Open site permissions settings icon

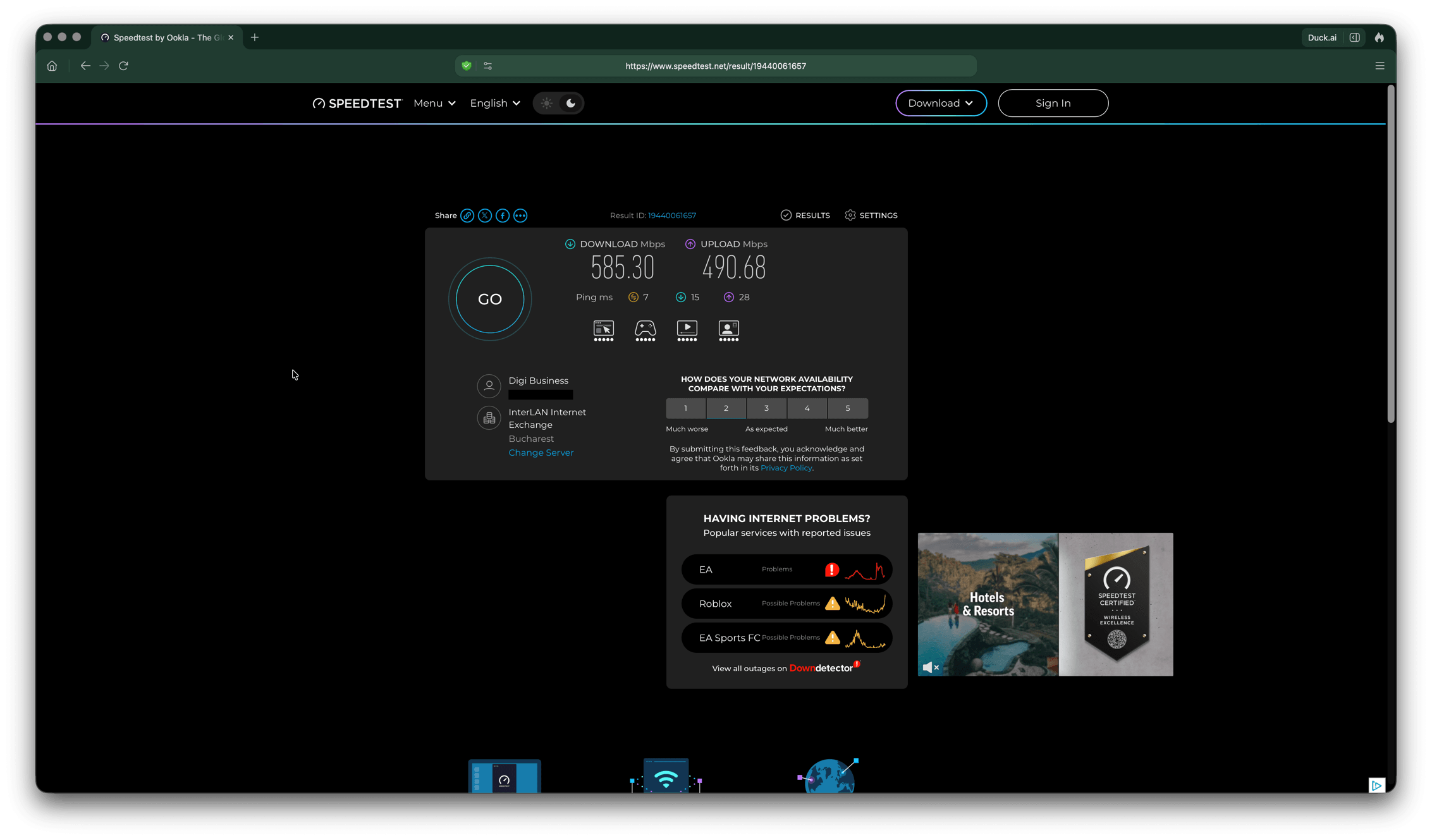pyautogui.click(x=488, y=66)
